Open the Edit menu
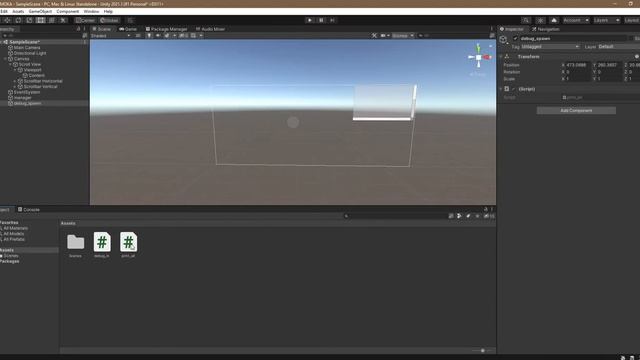Image resolution: width=640 pixels, height=360 pixels. coord(4,11)
